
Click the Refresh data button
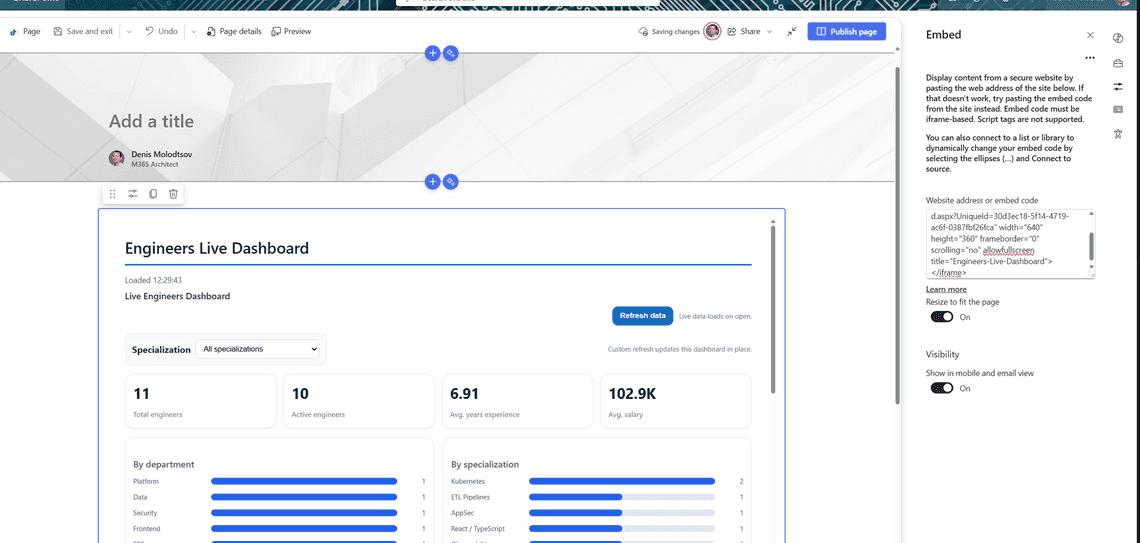tap(643, 315)
